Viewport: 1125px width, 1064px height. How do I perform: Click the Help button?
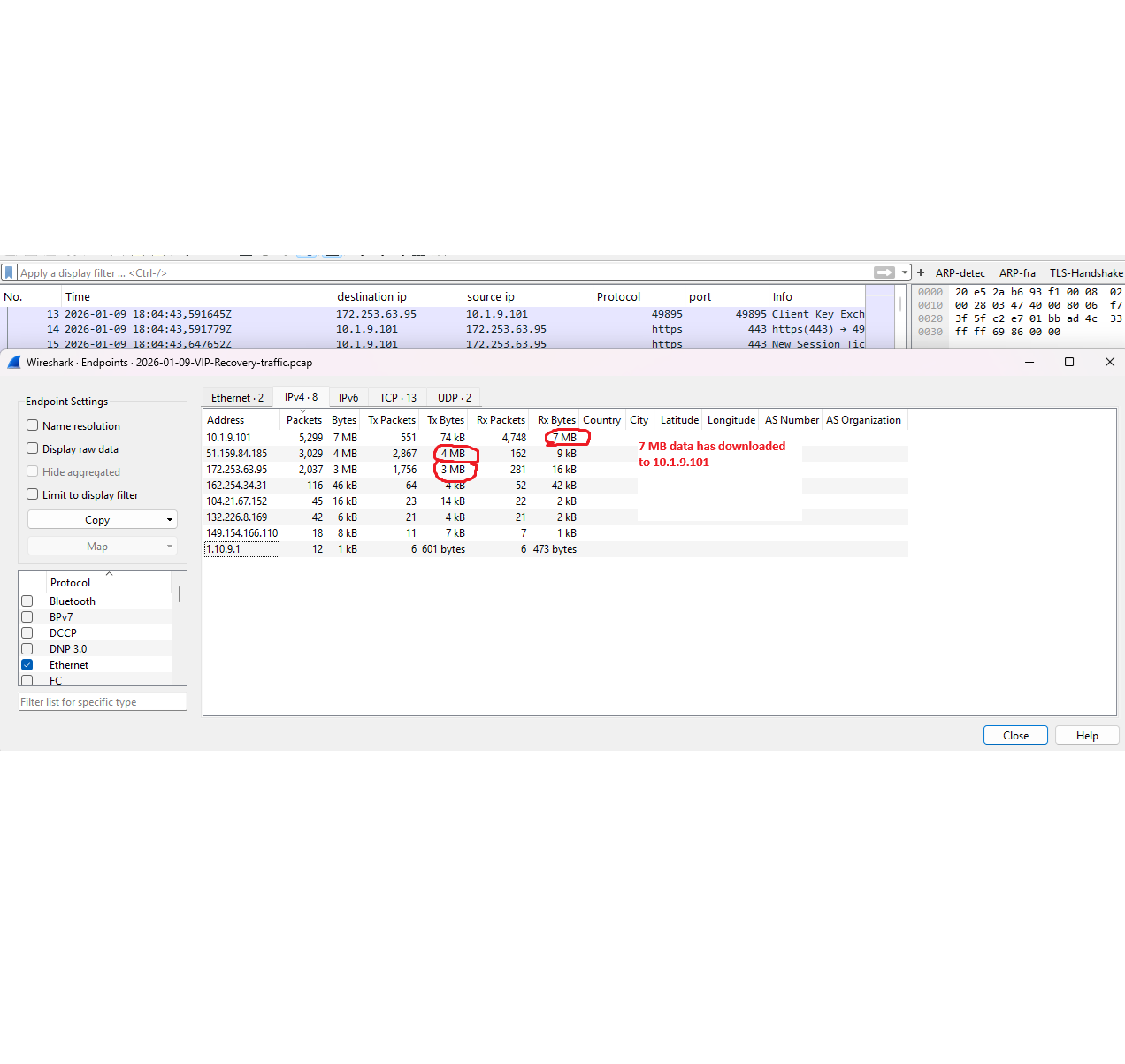[x=1087, y=735]
